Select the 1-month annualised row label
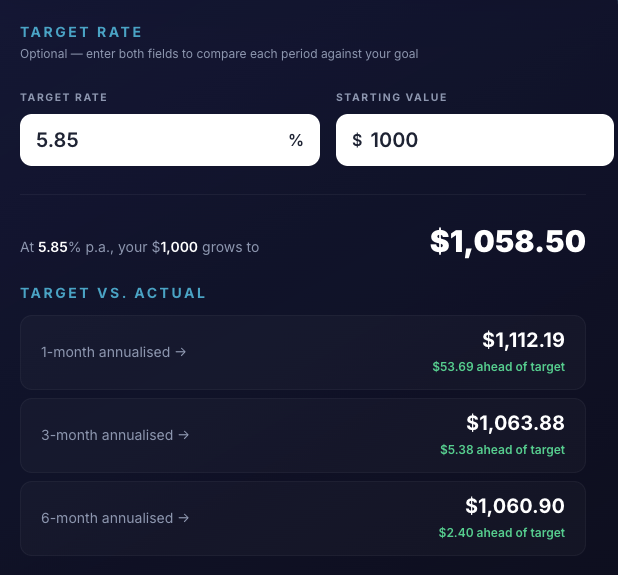The height and width of the screenshot is (575, 618). pyautogui.click(x=114, y=352)
